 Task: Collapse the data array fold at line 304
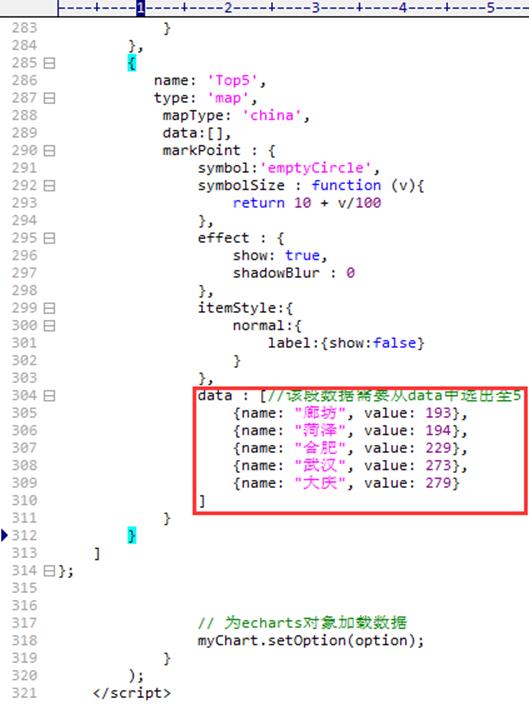[49, 396]
